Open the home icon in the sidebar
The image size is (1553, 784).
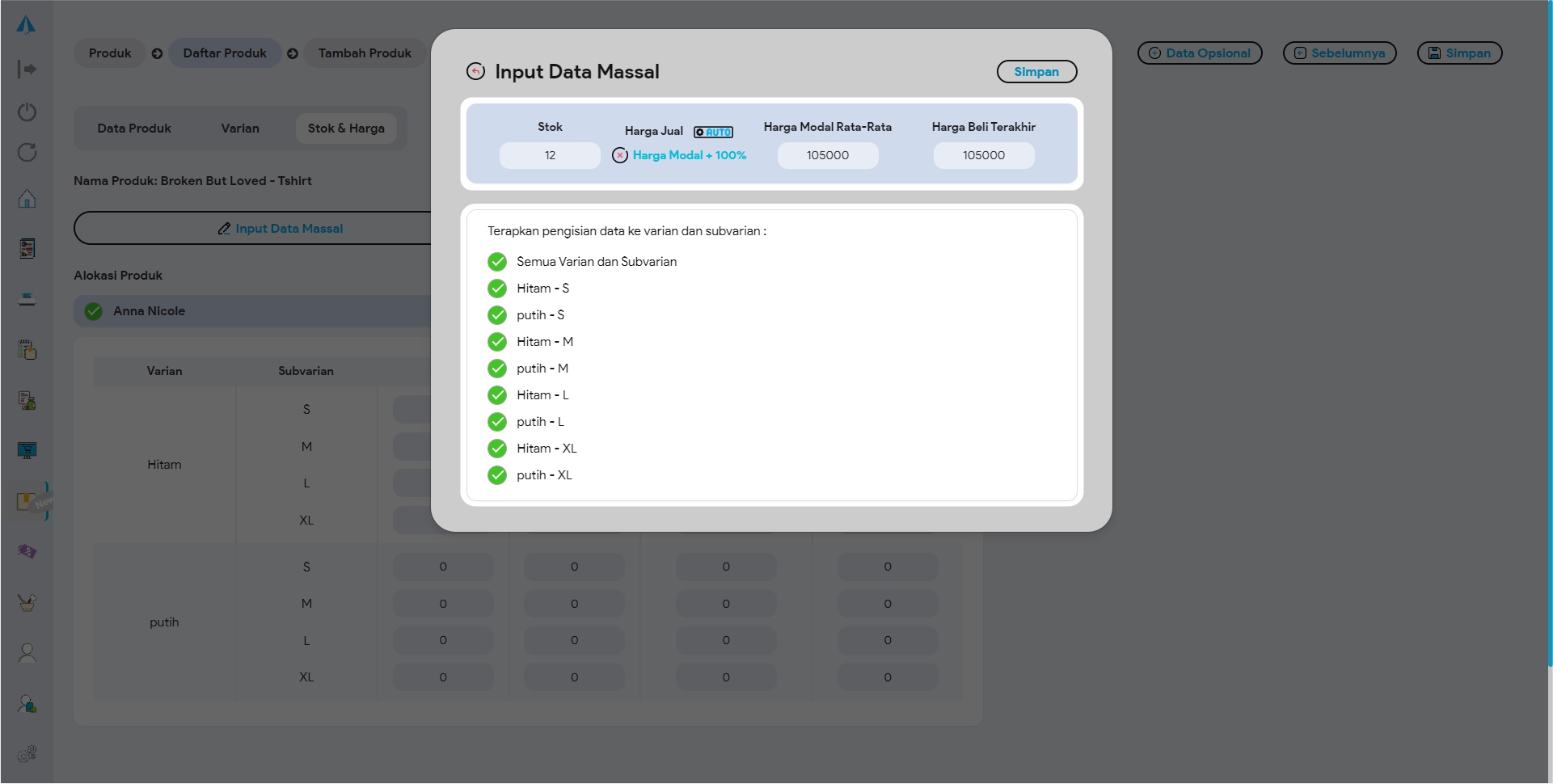pyautogui.click(x=27, y=199)
